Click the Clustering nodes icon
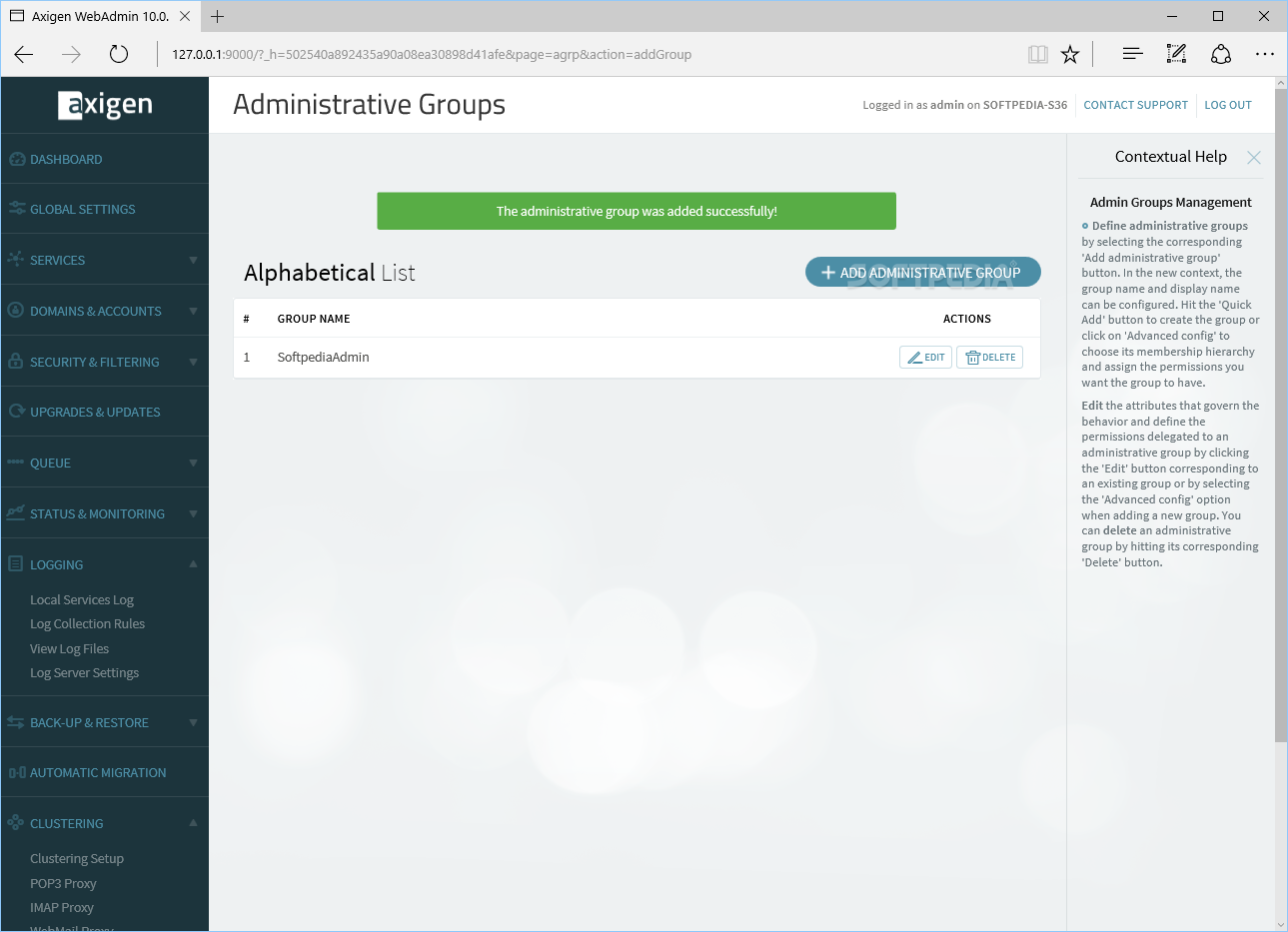This screenshot has width=1288, height=932. [x=16, y=823]
